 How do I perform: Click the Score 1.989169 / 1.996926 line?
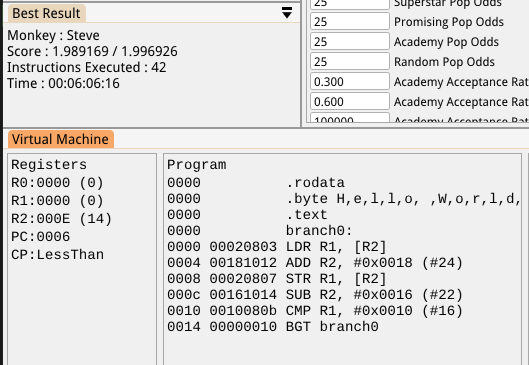92,51
